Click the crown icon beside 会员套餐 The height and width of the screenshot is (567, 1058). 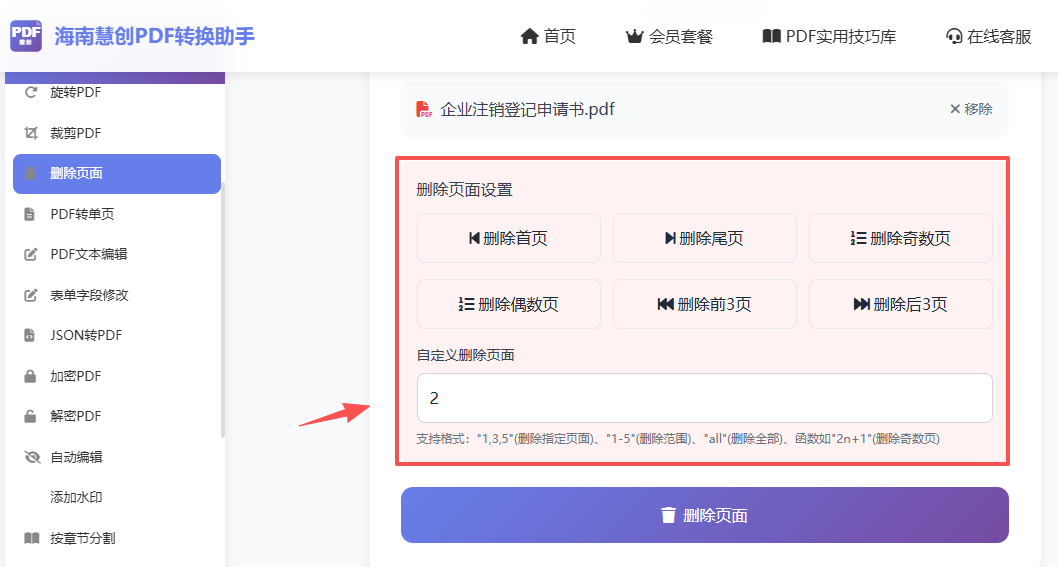click(634, 36)
